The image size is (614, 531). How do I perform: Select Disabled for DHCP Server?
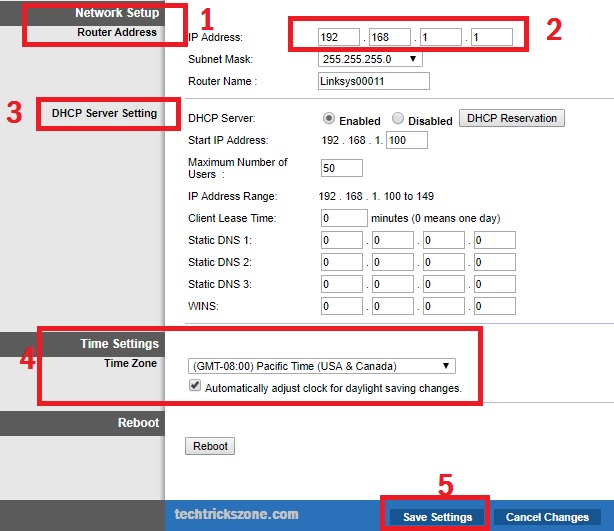(397, 120)
